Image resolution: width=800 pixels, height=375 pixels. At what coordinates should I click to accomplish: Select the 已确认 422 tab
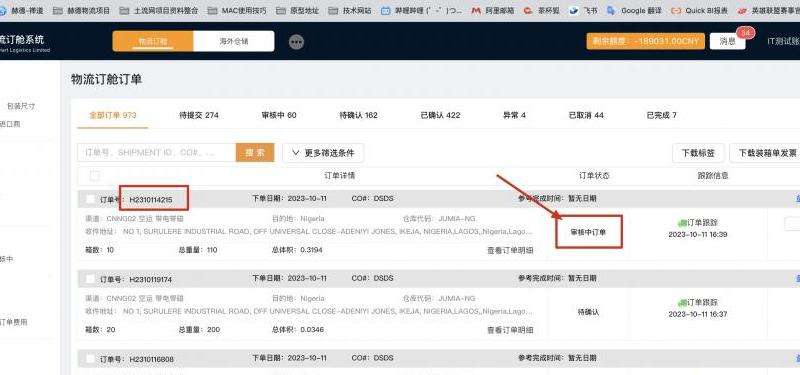440,115
